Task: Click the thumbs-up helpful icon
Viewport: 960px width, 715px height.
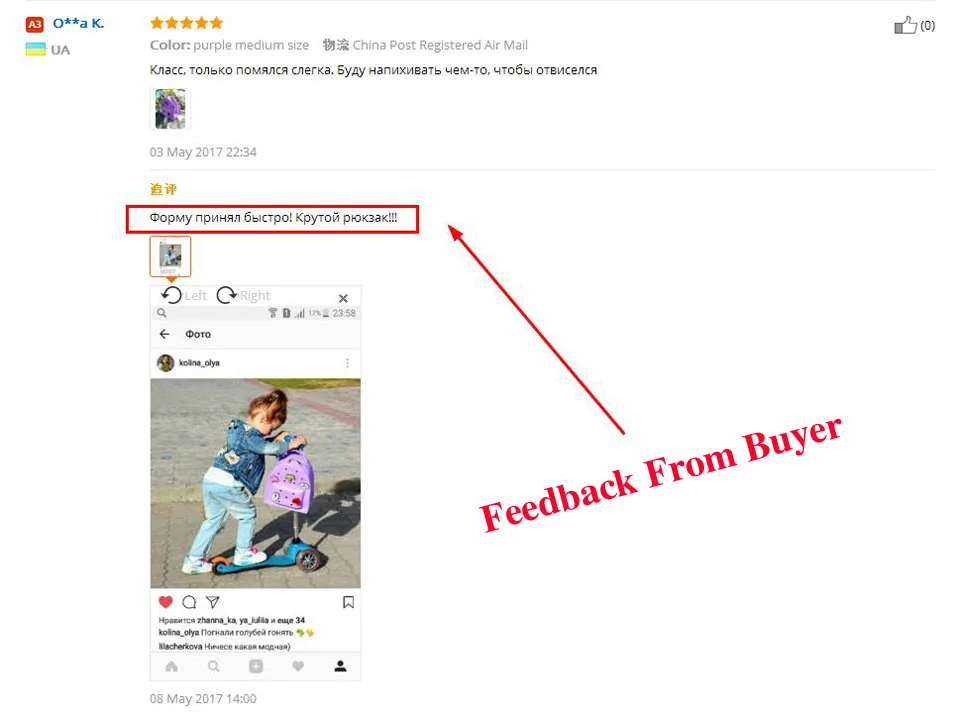Action: [905, 25]
